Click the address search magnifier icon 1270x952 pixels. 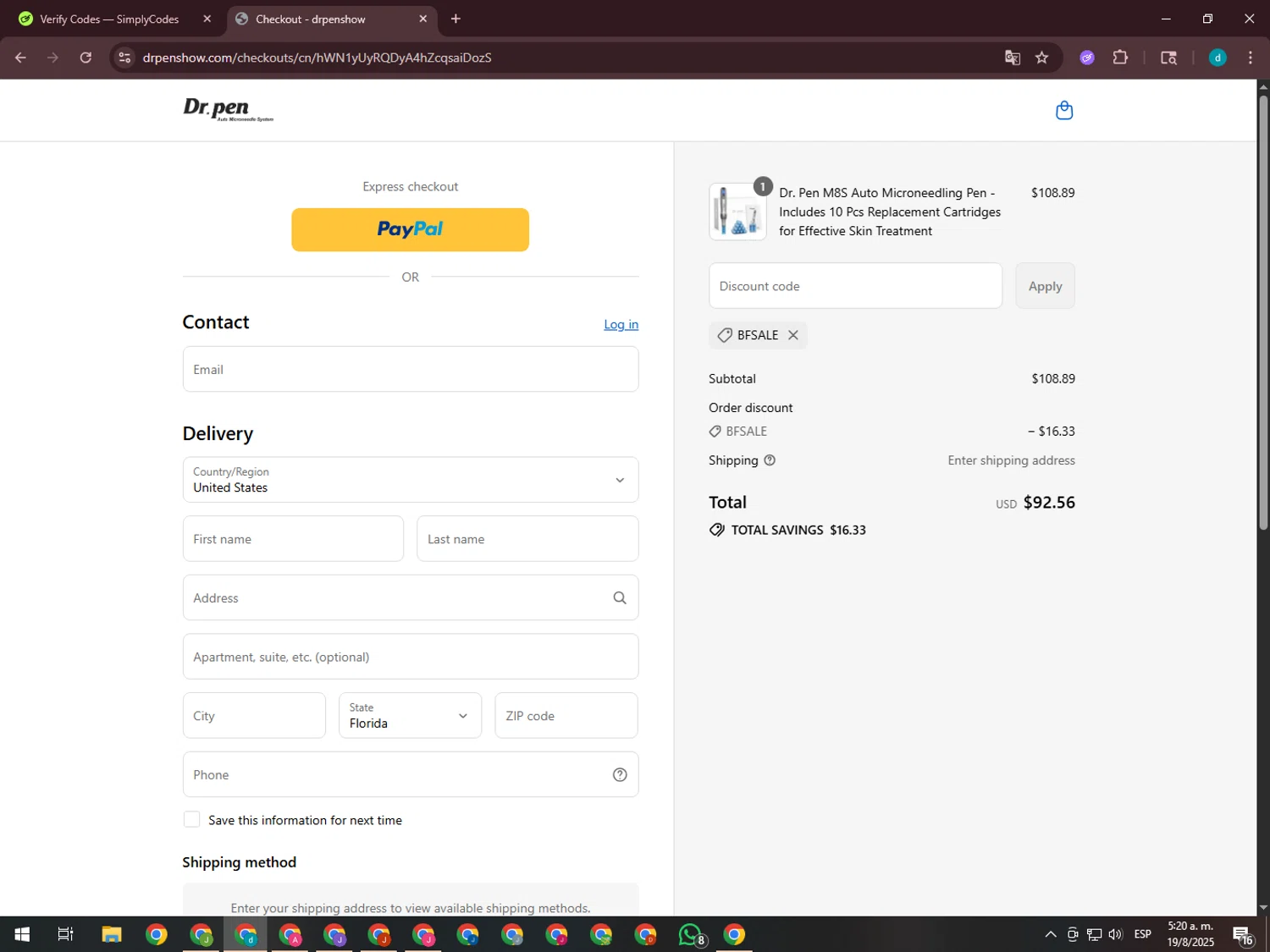pos(620,597)
